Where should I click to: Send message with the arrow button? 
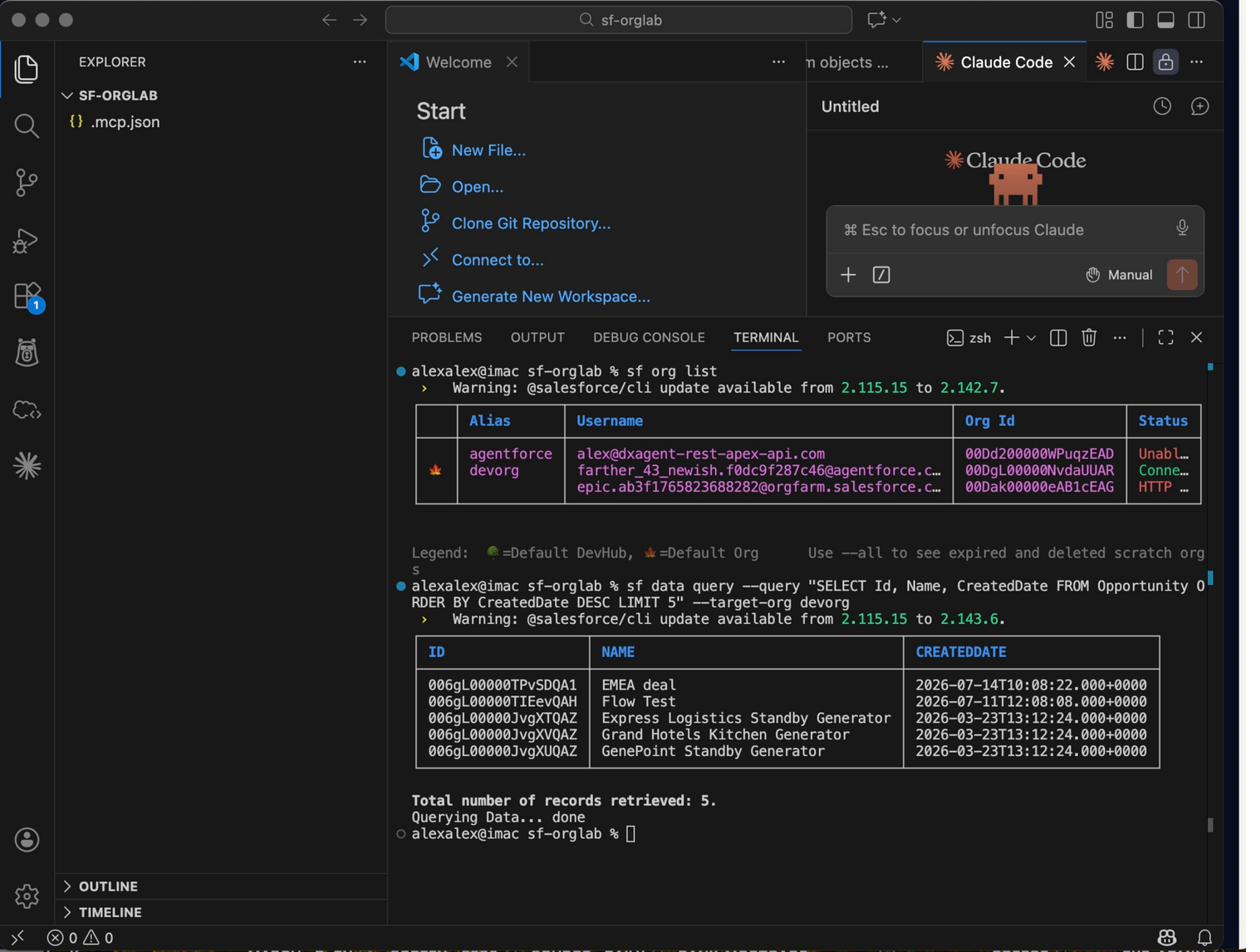(1182, 275)
